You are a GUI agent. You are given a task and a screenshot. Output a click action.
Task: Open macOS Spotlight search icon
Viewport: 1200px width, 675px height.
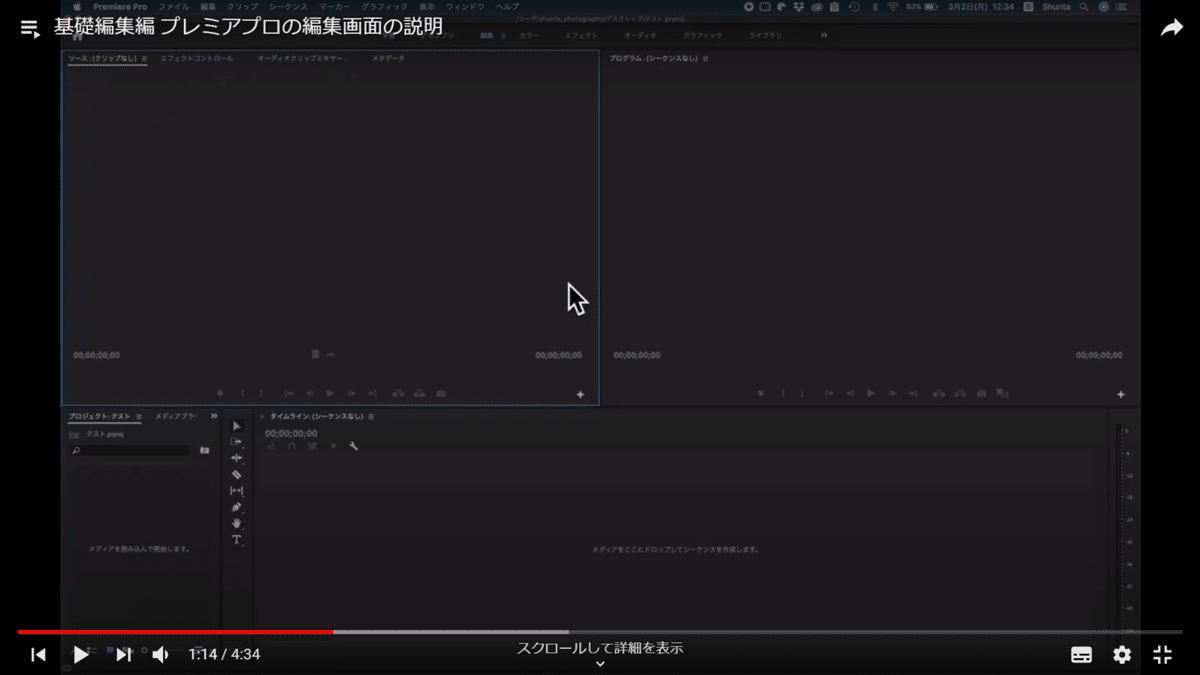[x=1083, y=6]
